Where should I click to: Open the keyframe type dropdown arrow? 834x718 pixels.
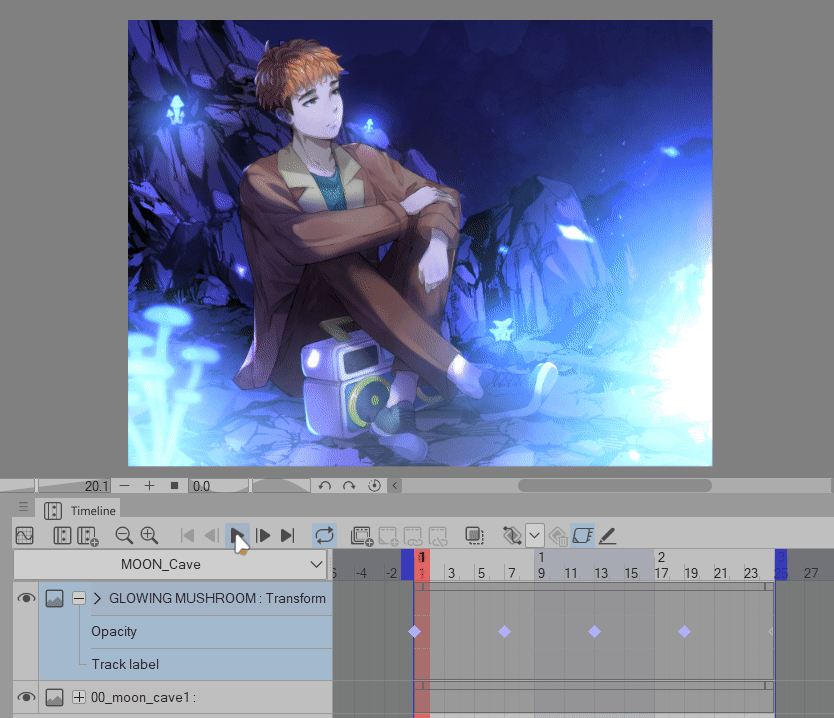[x=534, y=536]
